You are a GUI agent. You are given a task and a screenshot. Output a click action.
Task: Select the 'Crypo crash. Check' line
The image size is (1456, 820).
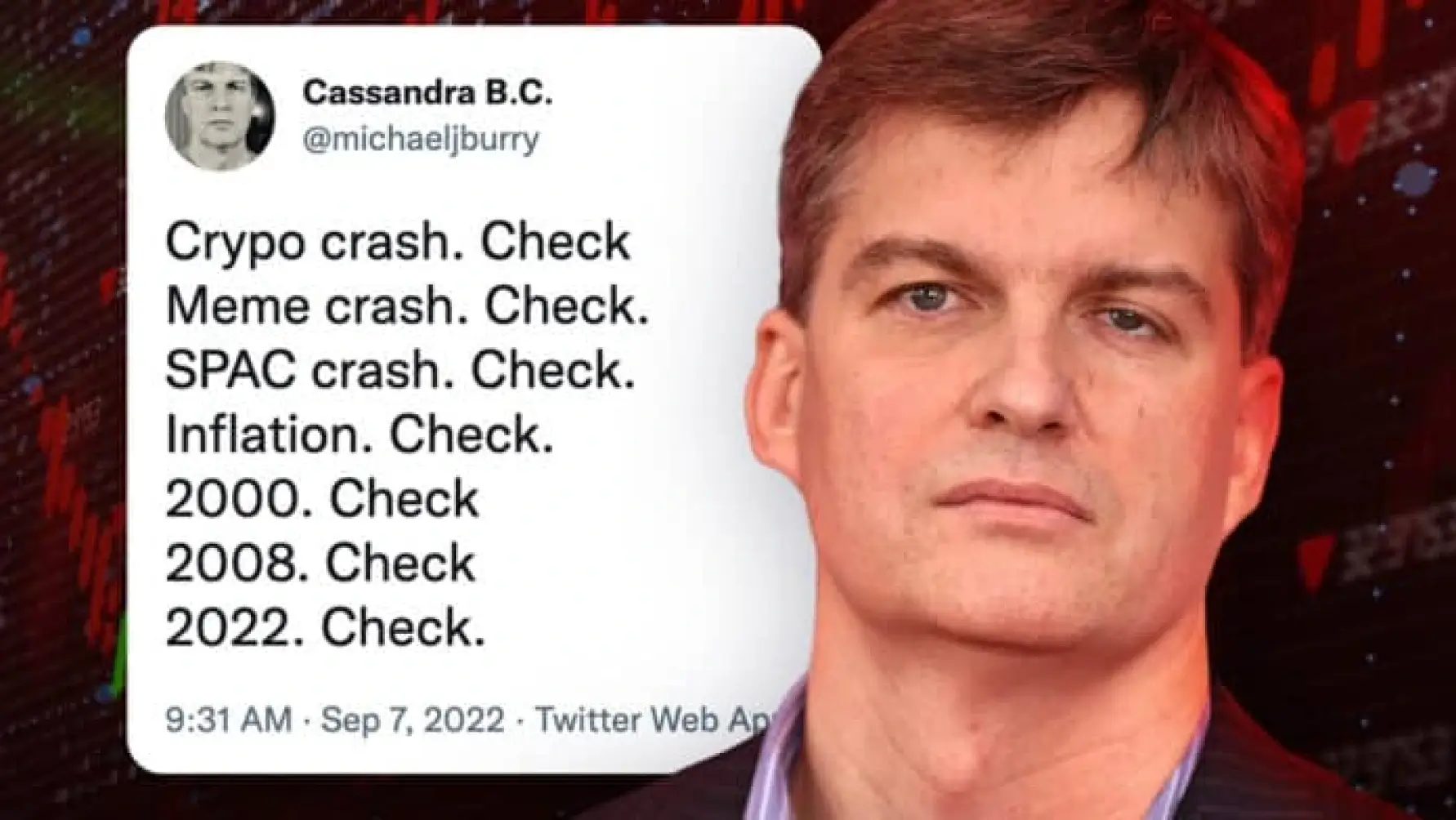pos(398,243)
